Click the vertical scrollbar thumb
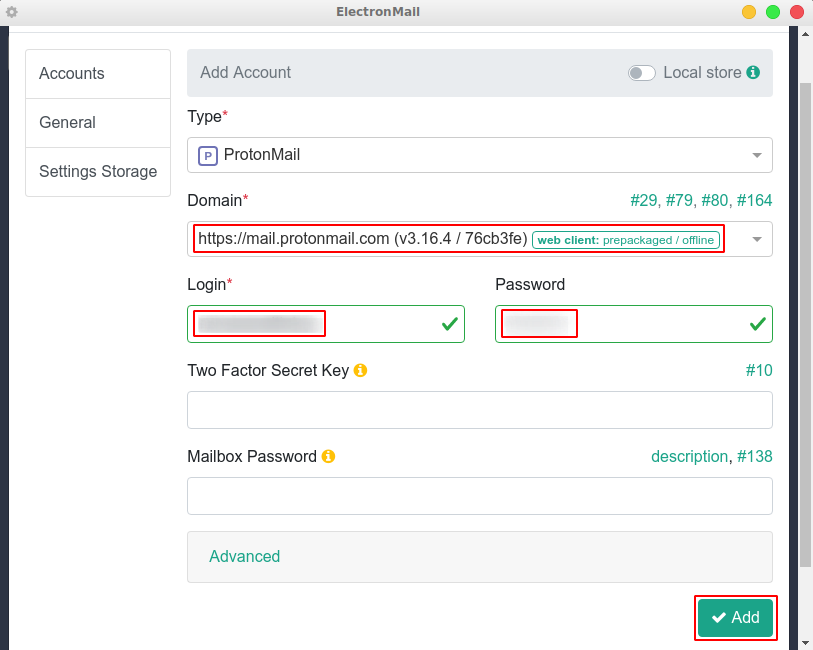813x650 pixels. 805,324
